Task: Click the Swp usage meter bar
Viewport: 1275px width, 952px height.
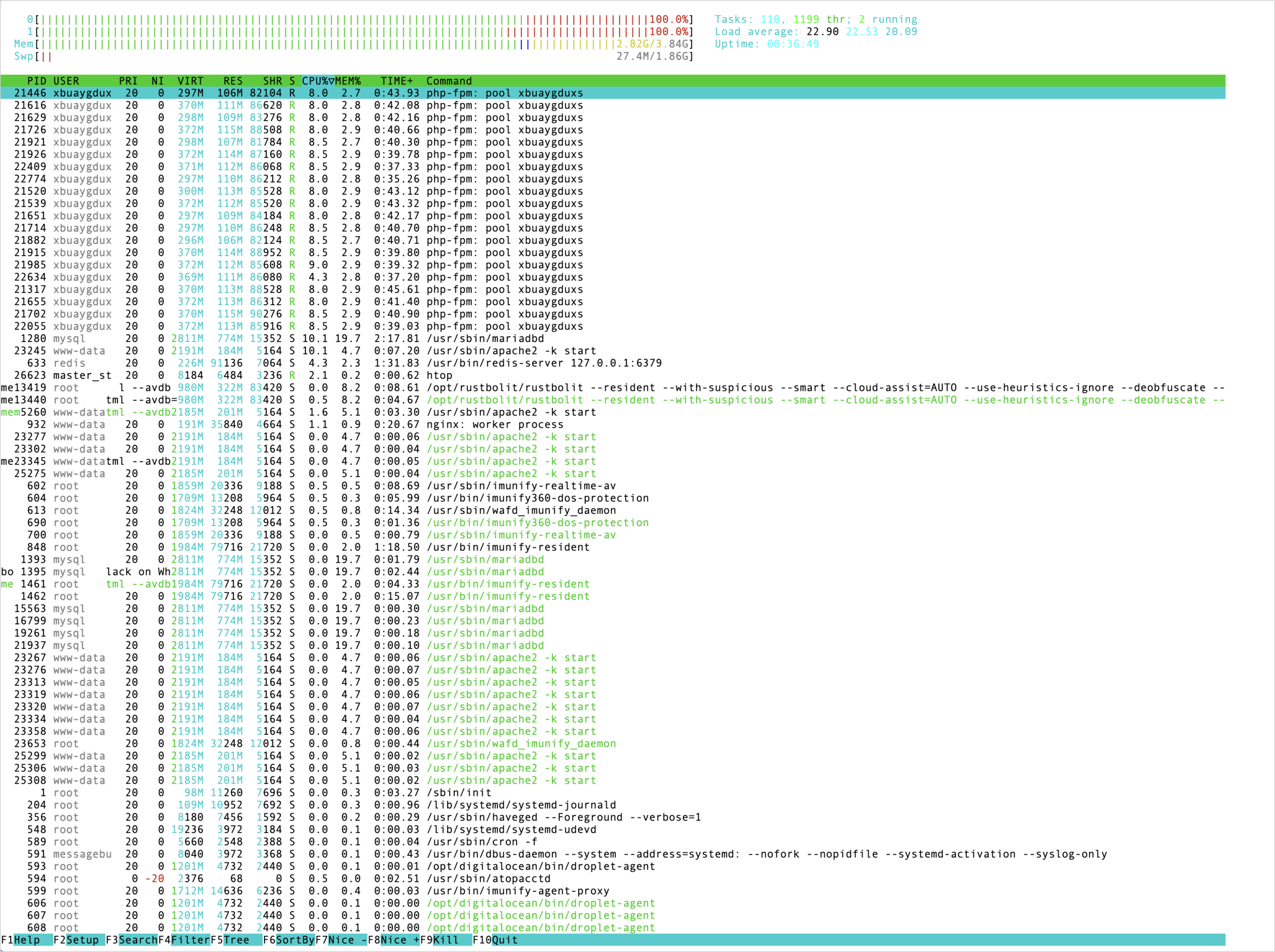Action: pyautogui.click(x=354, y=56)
